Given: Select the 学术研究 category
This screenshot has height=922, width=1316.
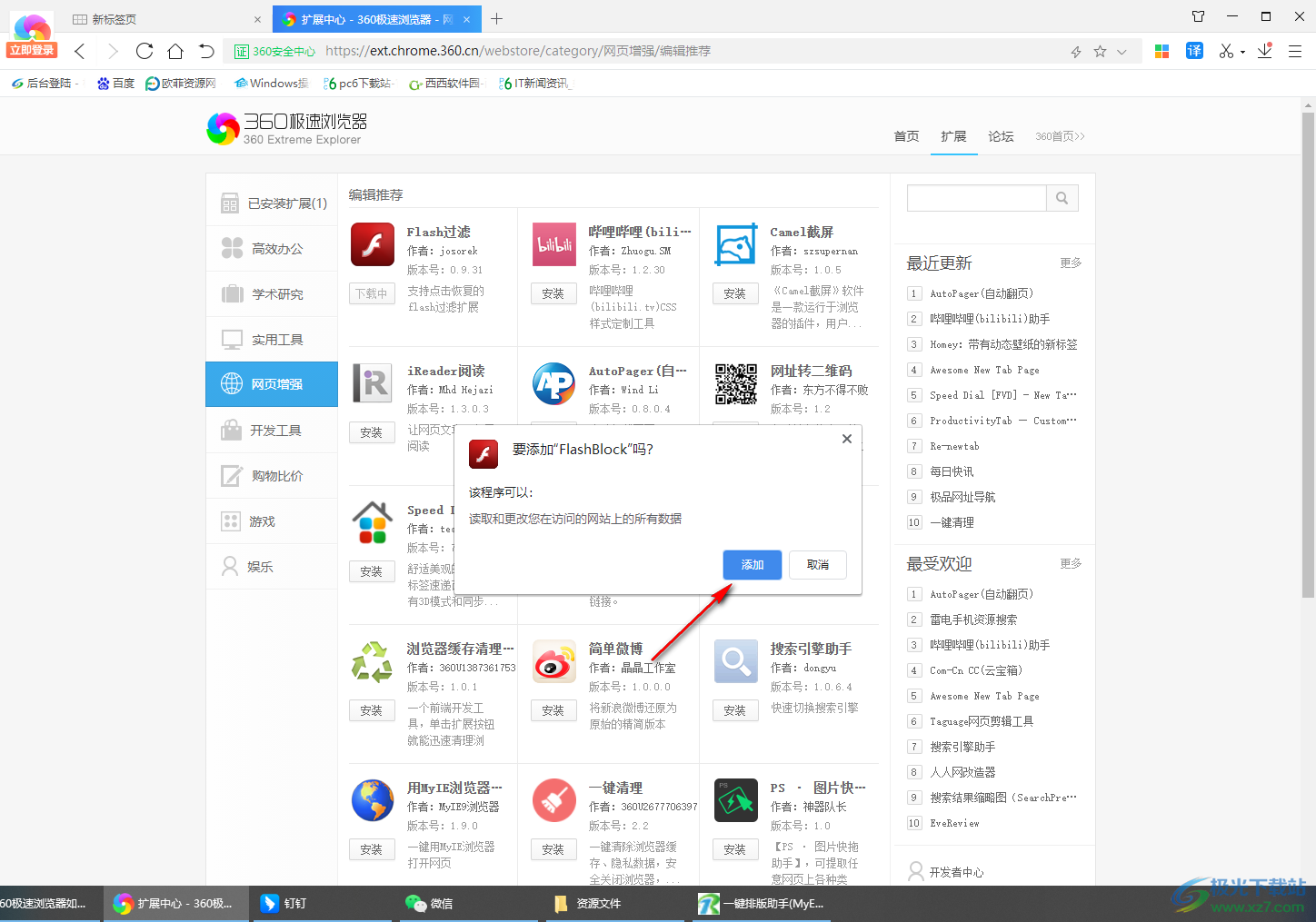Looking at the screenshot, I should [272, 294].
